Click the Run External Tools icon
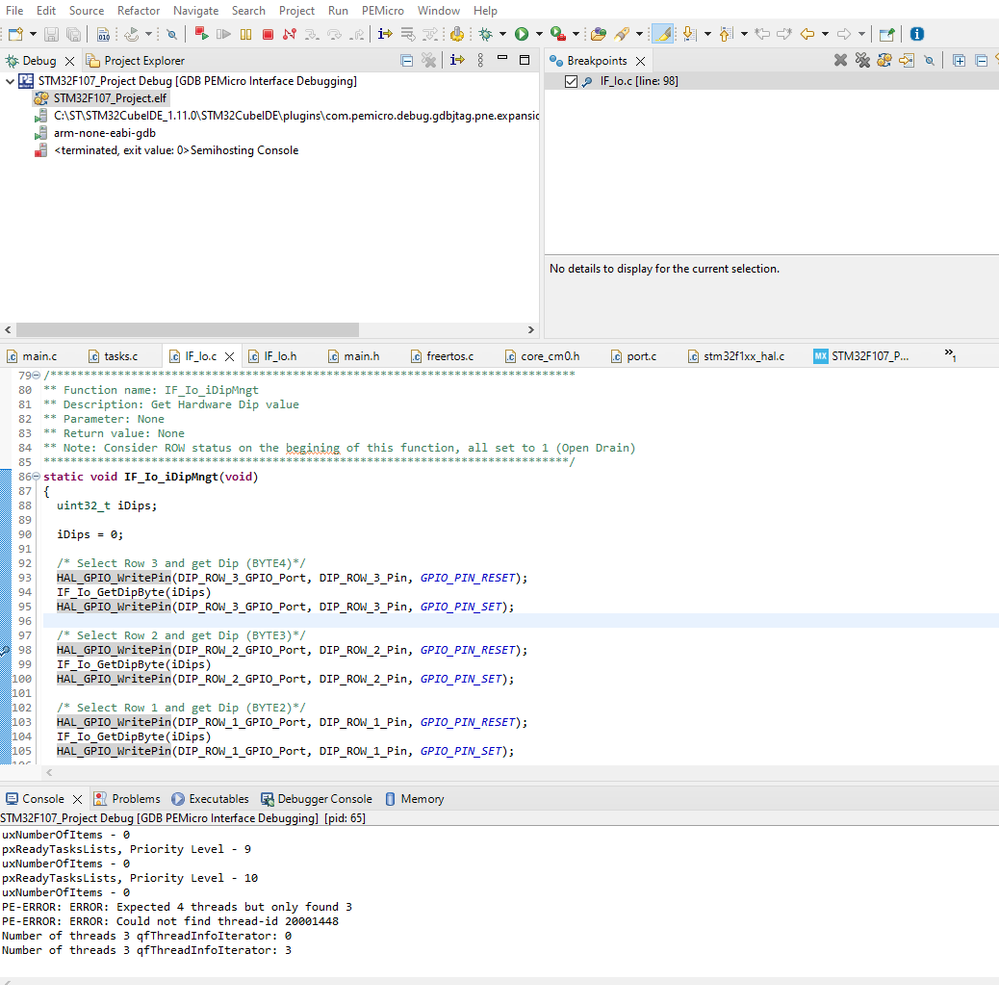The image size is (999, 985). pos(558,34)
